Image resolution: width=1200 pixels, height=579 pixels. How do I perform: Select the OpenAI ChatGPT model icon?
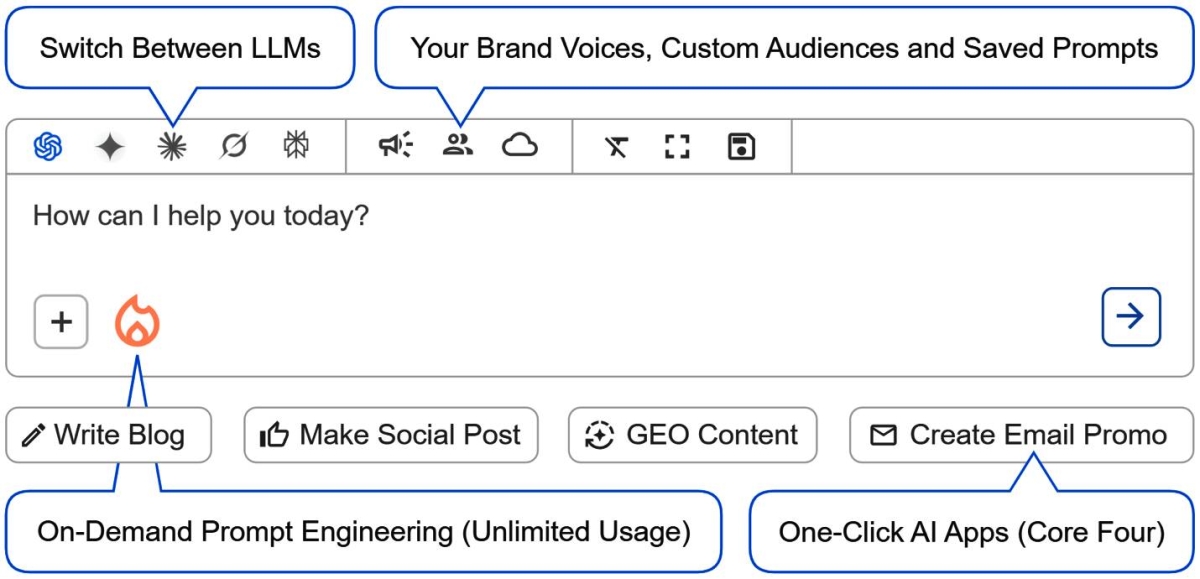(x=48, y=147)
